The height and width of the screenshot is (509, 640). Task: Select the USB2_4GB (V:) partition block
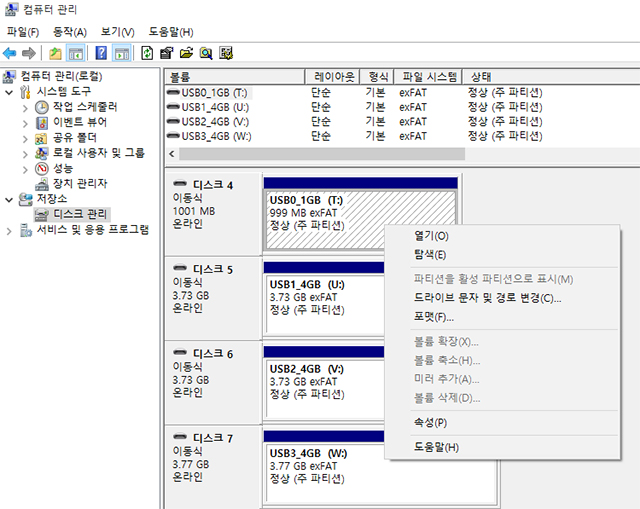tap(324, 388)
